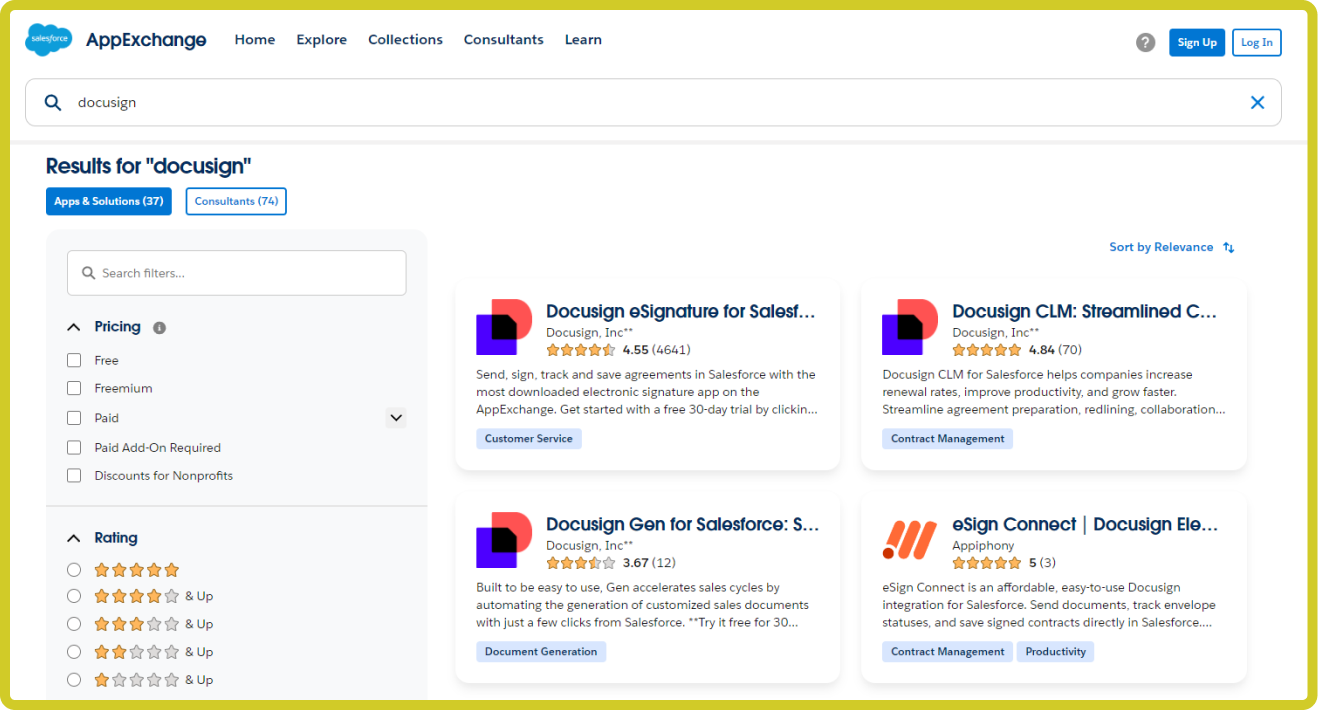The width and height of the screenshot is (1318, 710).
Task: Collapse the Rating filter section
Action: (73, 538)
